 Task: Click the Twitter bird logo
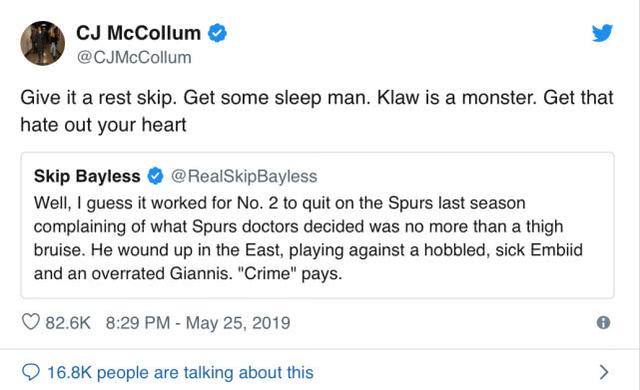tap(602, 33)
